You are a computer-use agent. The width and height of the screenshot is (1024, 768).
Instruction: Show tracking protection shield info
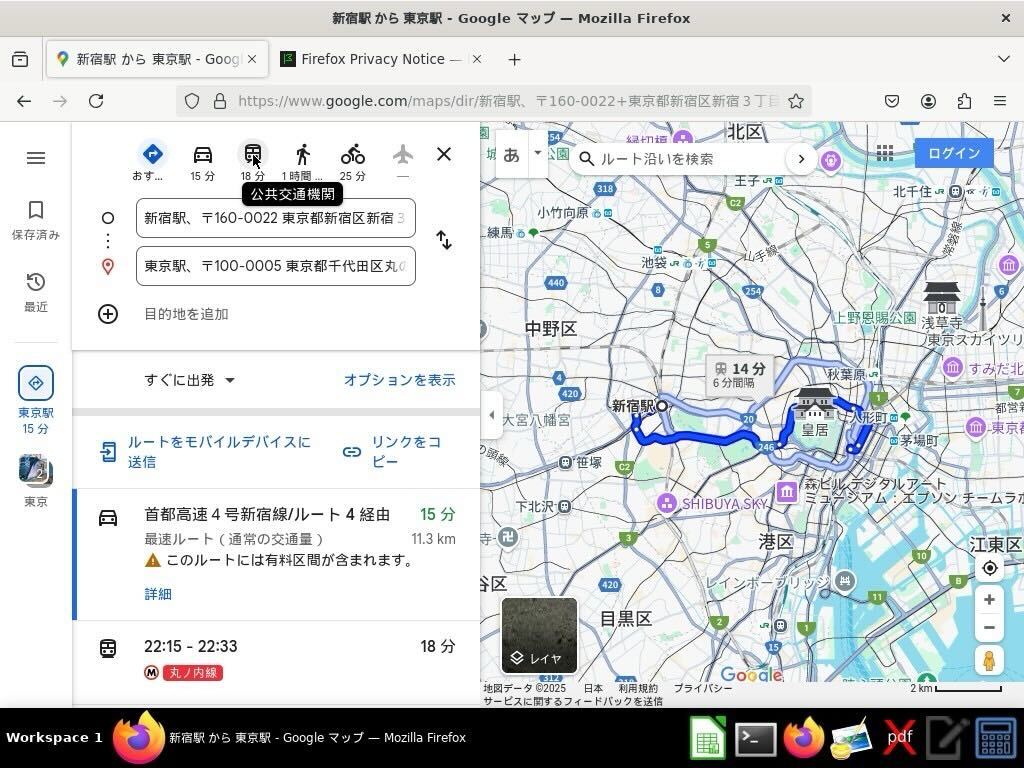(x=191, y=101)
